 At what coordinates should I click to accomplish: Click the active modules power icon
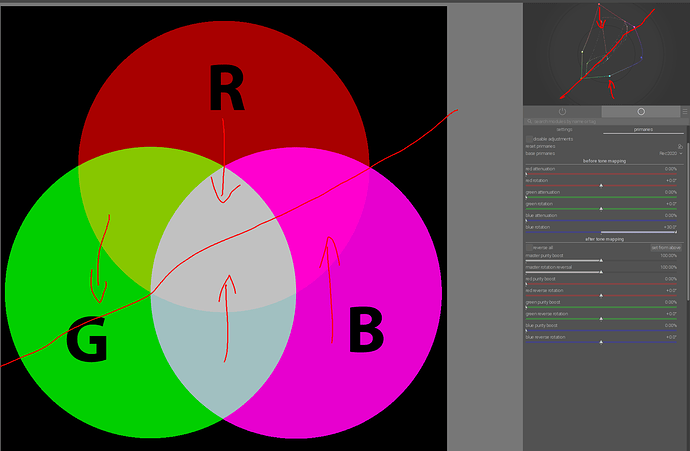click(x=562, y=111)
